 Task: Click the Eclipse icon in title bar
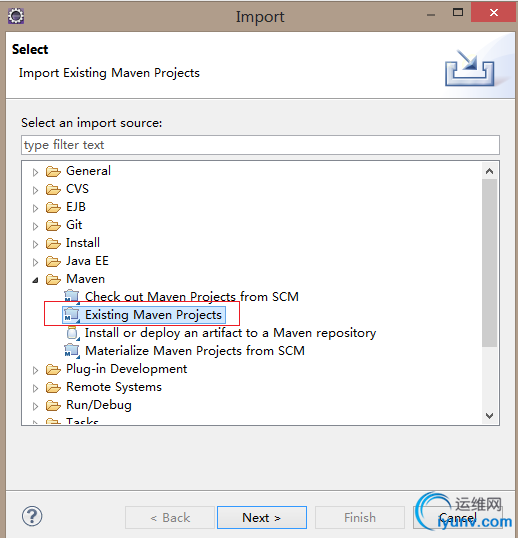click(x=16, y=16)
